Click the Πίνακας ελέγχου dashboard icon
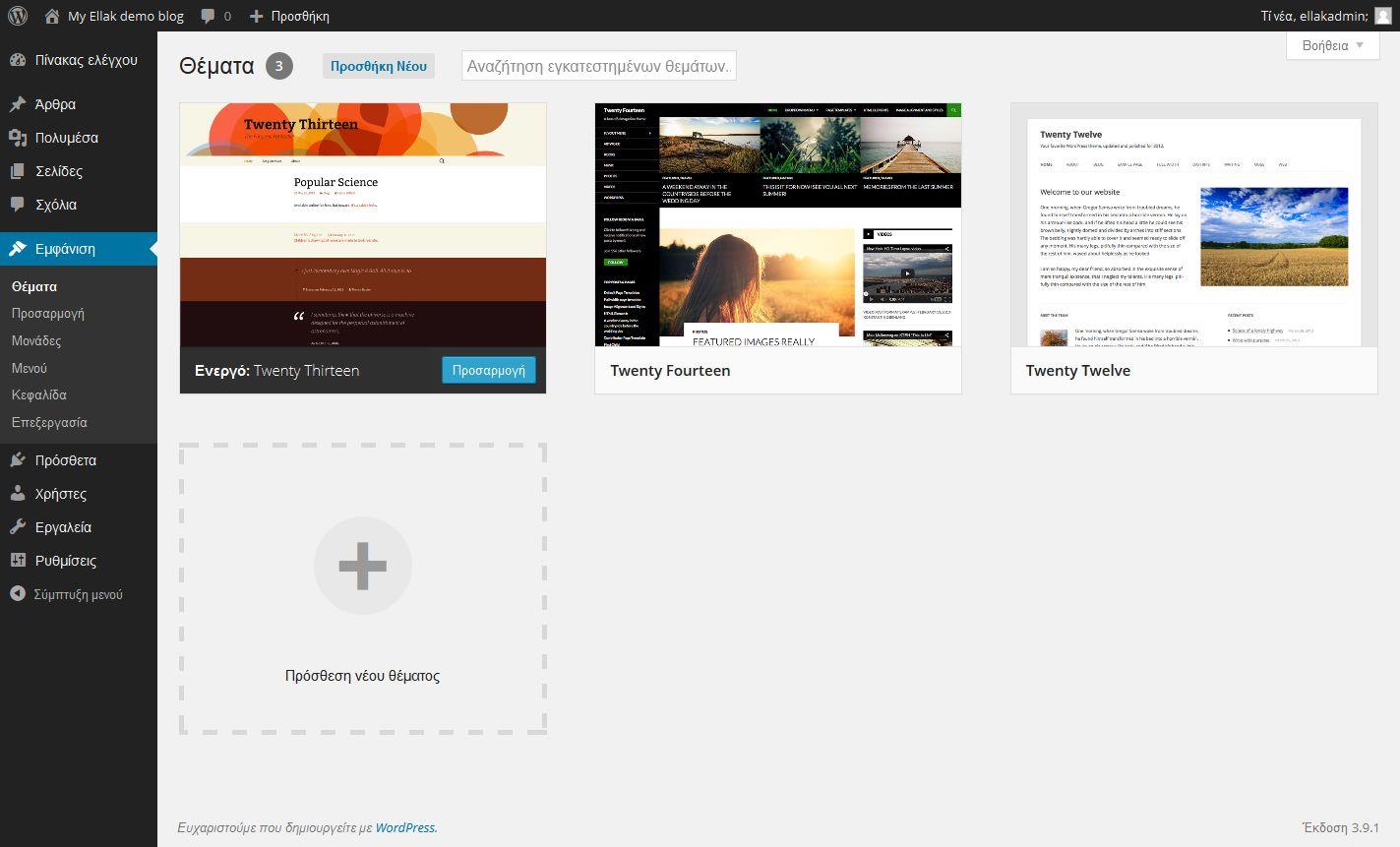This screenshot has width=1400, height=847. pos(18,60)
